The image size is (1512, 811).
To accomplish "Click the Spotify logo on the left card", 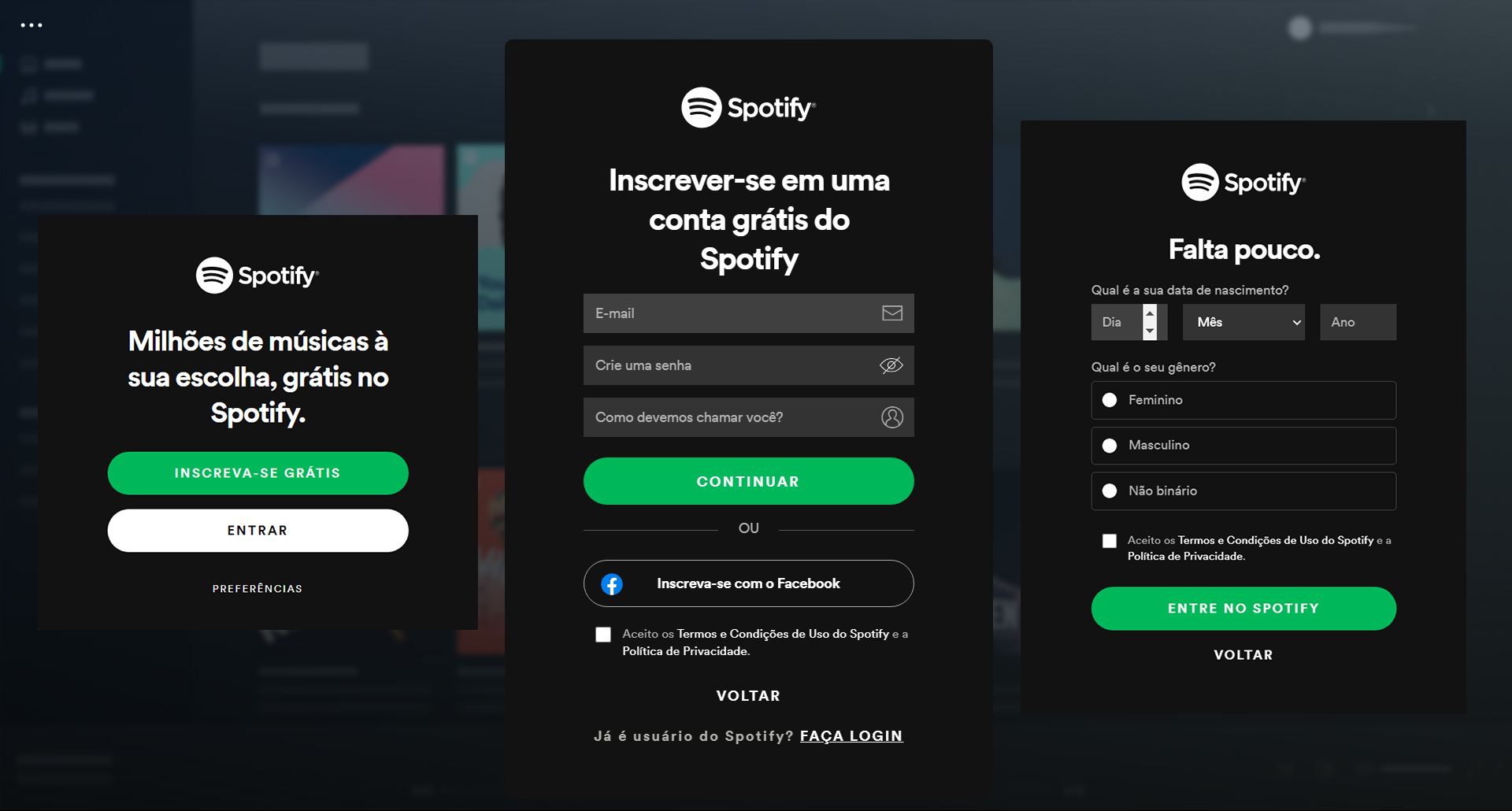I will tap(258, 276).
